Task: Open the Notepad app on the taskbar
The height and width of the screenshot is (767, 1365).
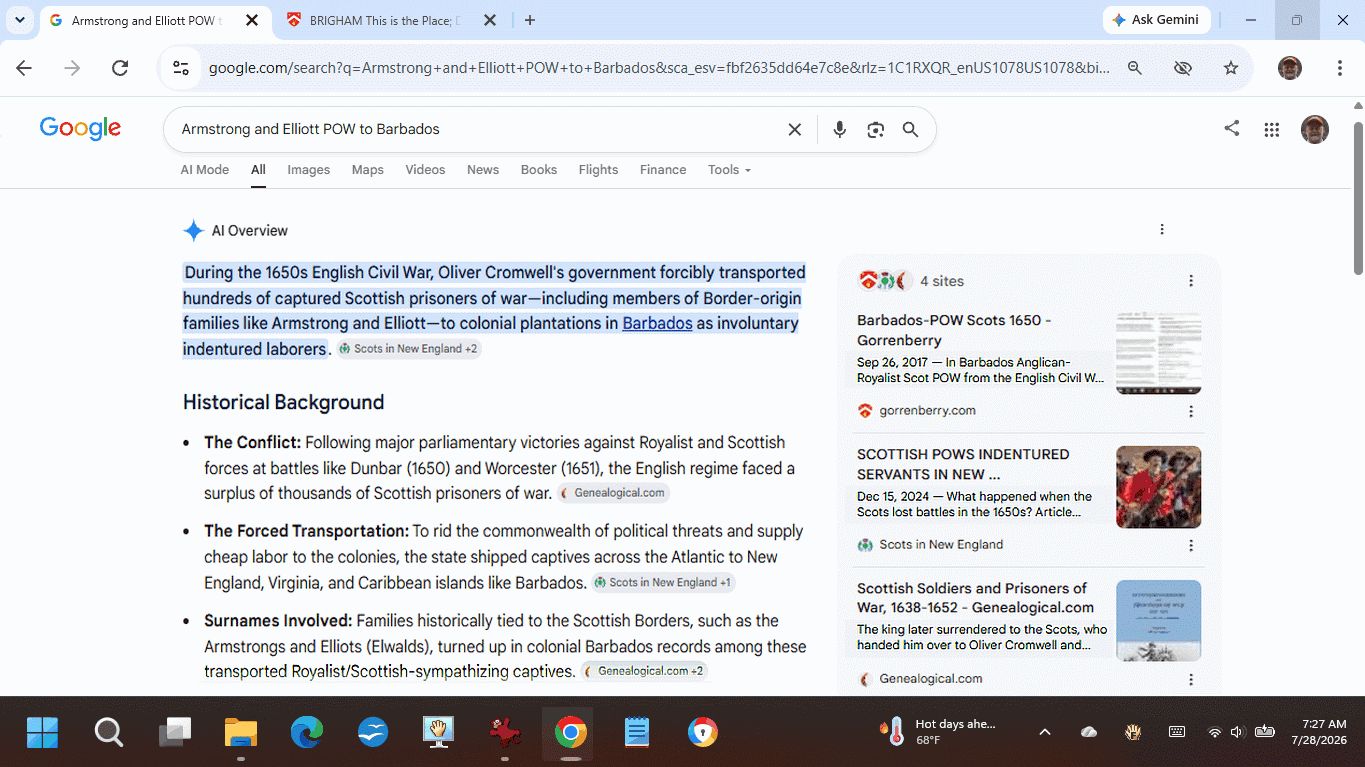Action: pyautogui.click(x=636, y=733)
